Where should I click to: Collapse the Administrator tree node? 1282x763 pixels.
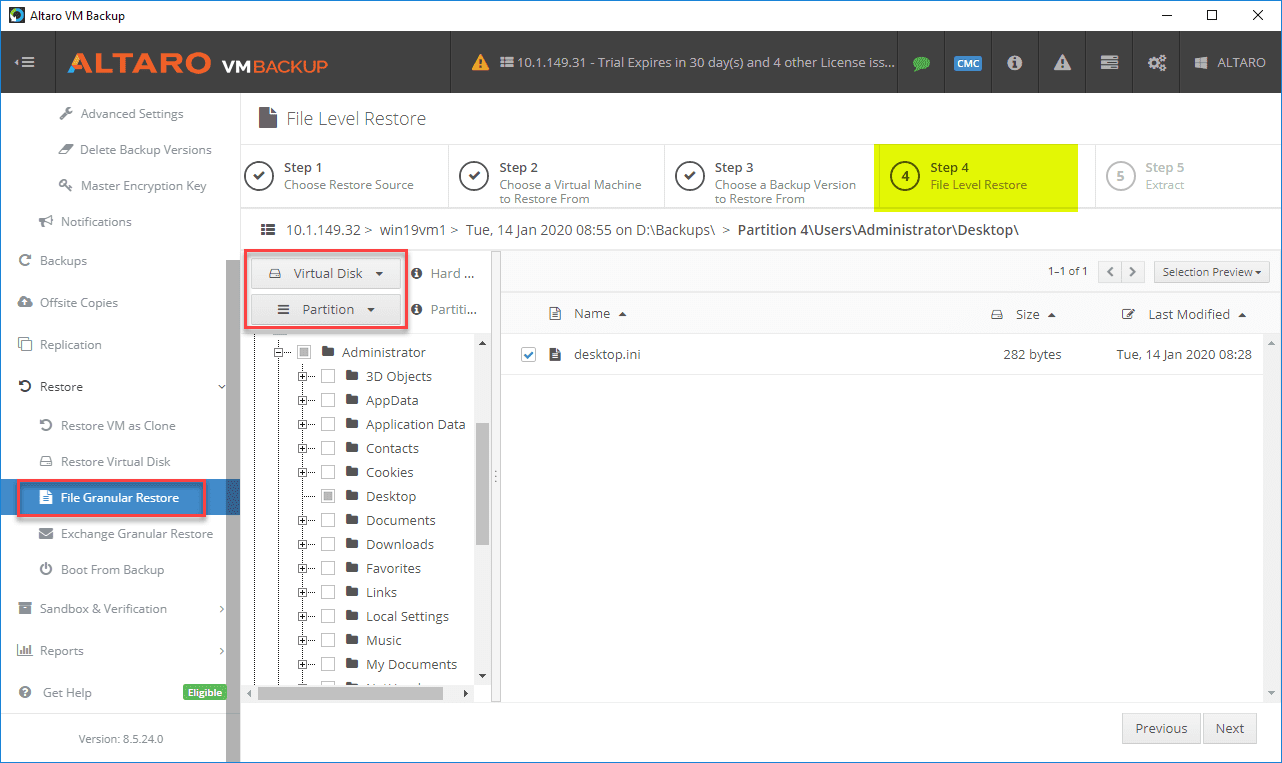(280, 352)
